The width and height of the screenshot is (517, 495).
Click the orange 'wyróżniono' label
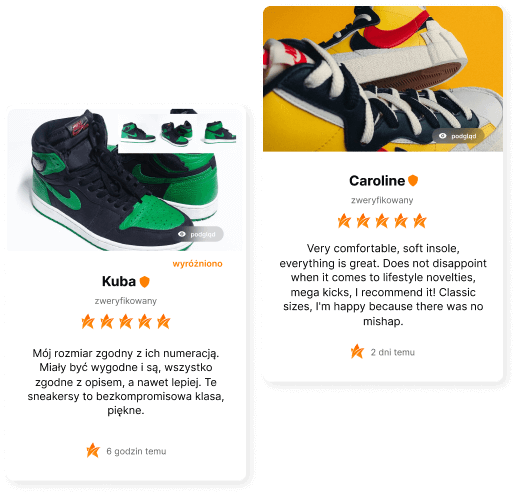197,264
